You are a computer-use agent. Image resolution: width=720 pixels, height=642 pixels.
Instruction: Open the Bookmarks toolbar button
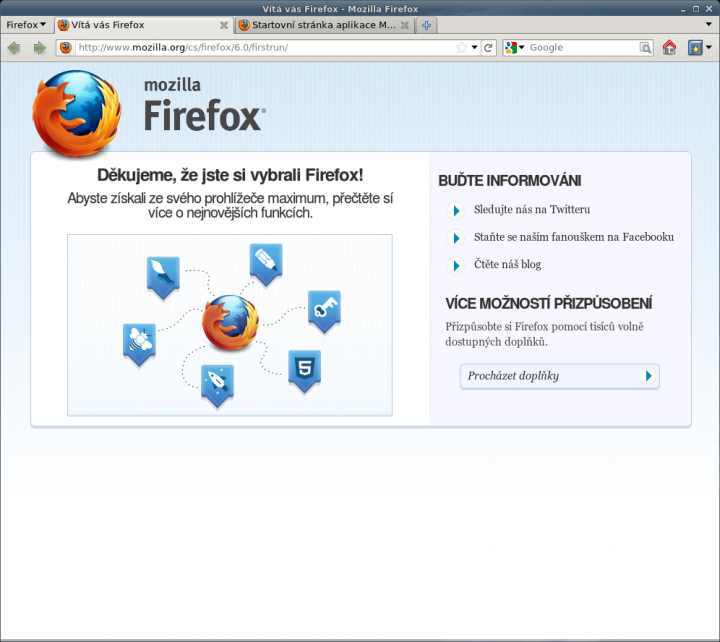point(695,48)
